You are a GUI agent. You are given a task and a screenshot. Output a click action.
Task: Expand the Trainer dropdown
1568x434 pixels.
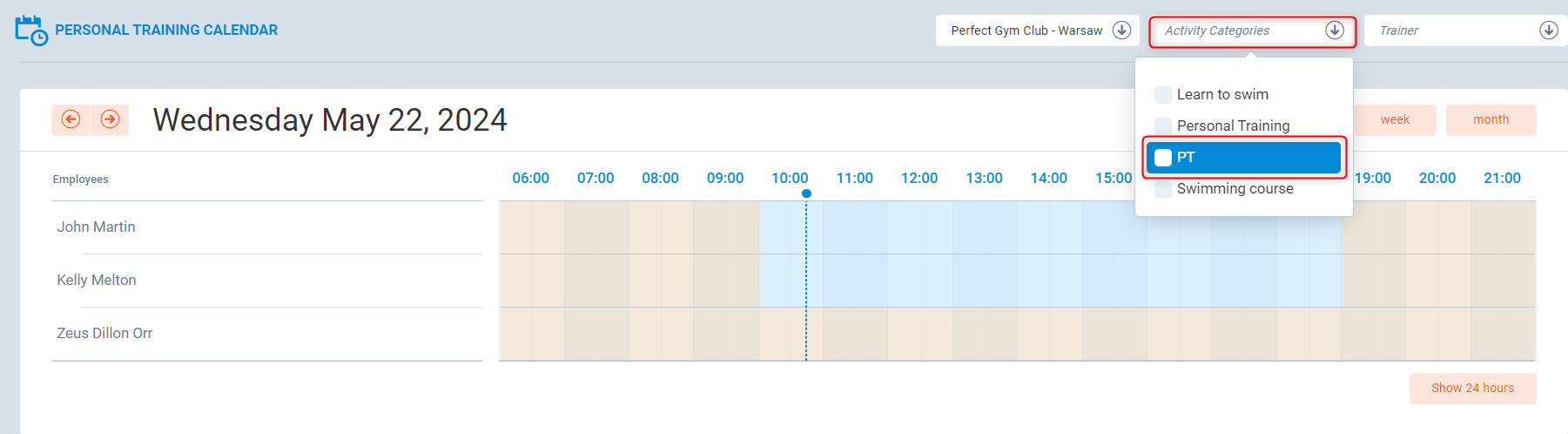[x=1454, y=31]
